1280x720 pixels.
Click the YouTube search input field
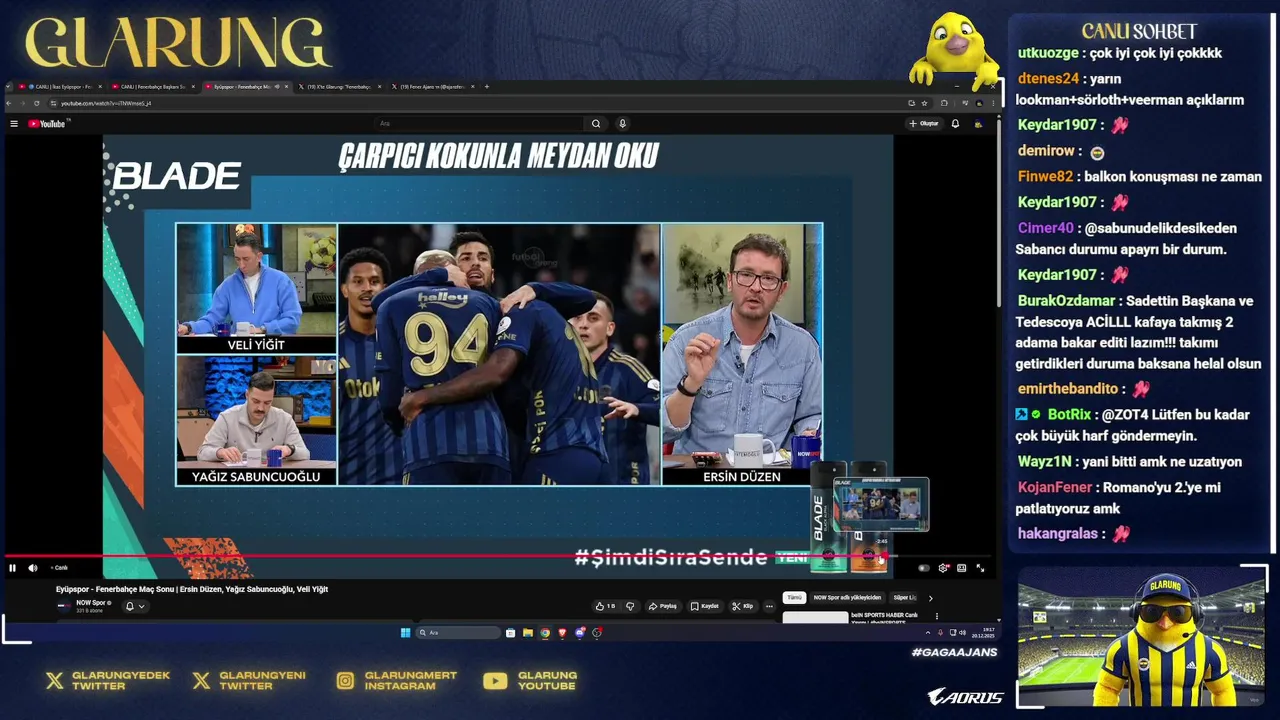pos(480,124)
